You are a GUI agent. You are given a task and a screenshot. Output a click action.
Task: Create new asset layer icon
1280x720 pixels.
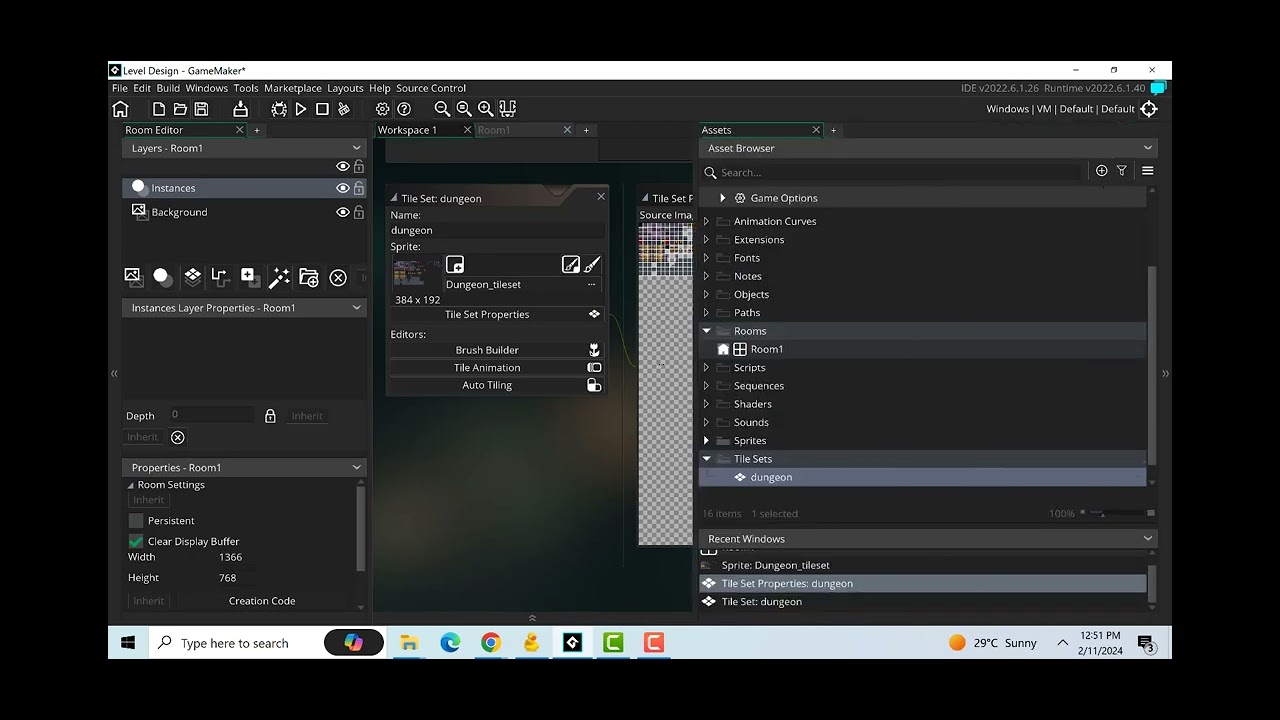point(249,277)
